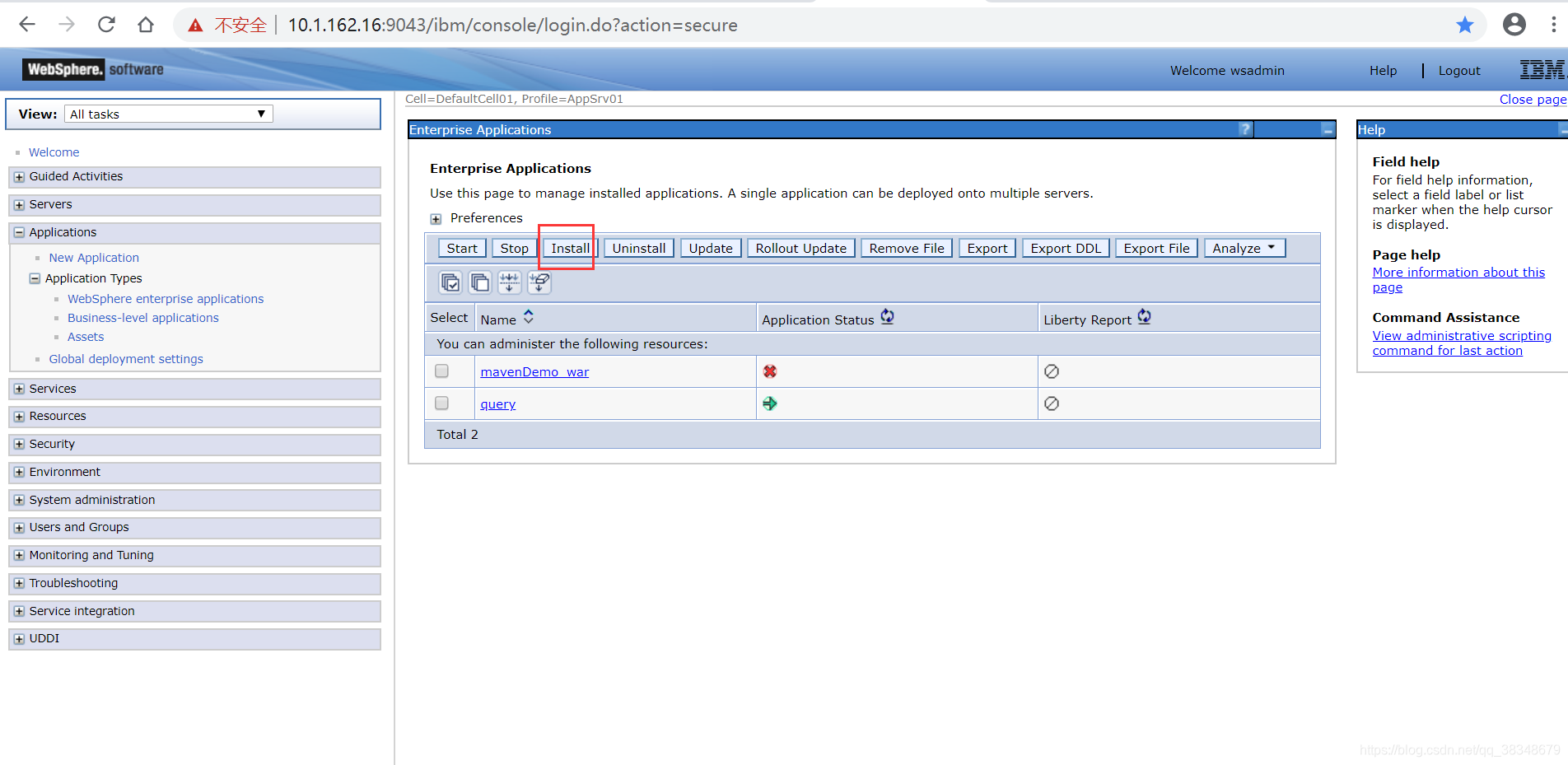The height and width of the screenshot is (765, 1568).
Task: Click the Close page link
Action: (x=1533, y=99)
